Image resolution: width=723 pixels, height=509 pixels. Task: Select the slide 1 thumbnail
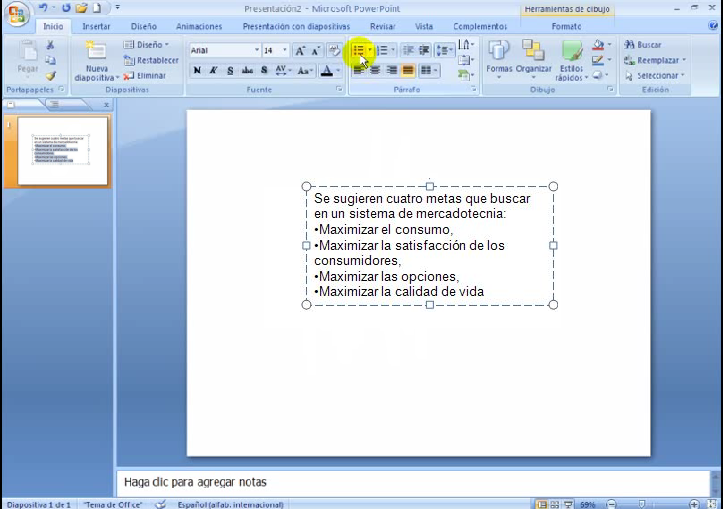61,150
